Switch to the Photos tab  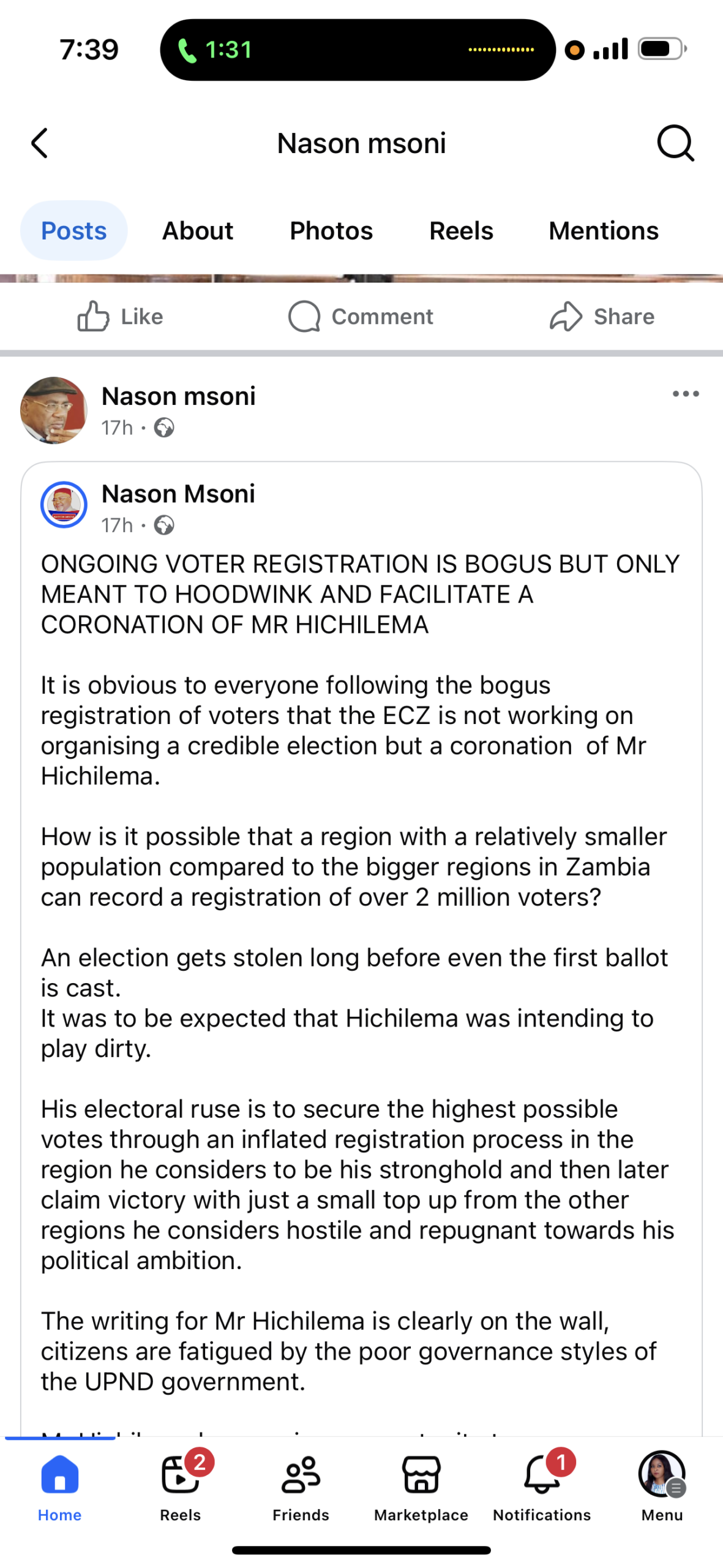(331, 231)
